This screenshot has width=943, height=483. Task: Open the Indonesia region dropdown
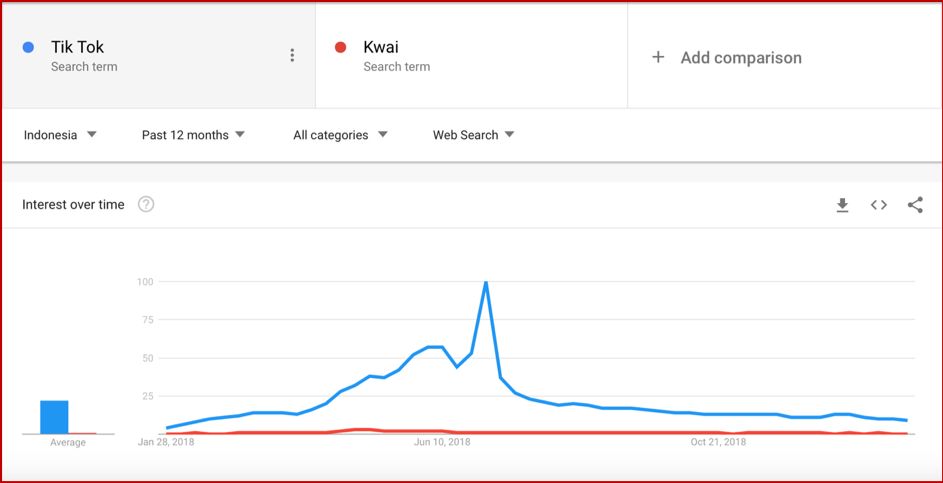click(60, 135)
